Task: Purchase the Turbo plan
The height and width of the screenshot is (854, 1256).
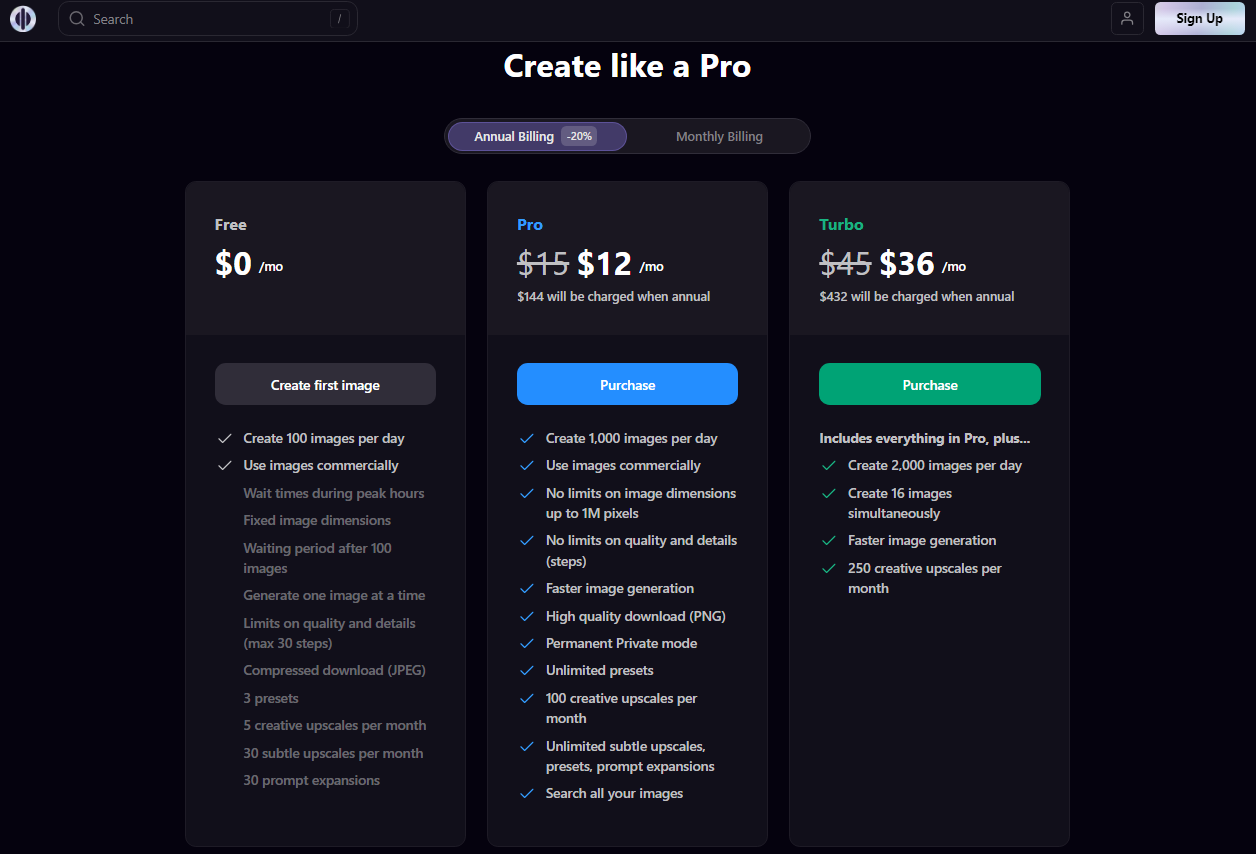Action: (x=930, y=385)
